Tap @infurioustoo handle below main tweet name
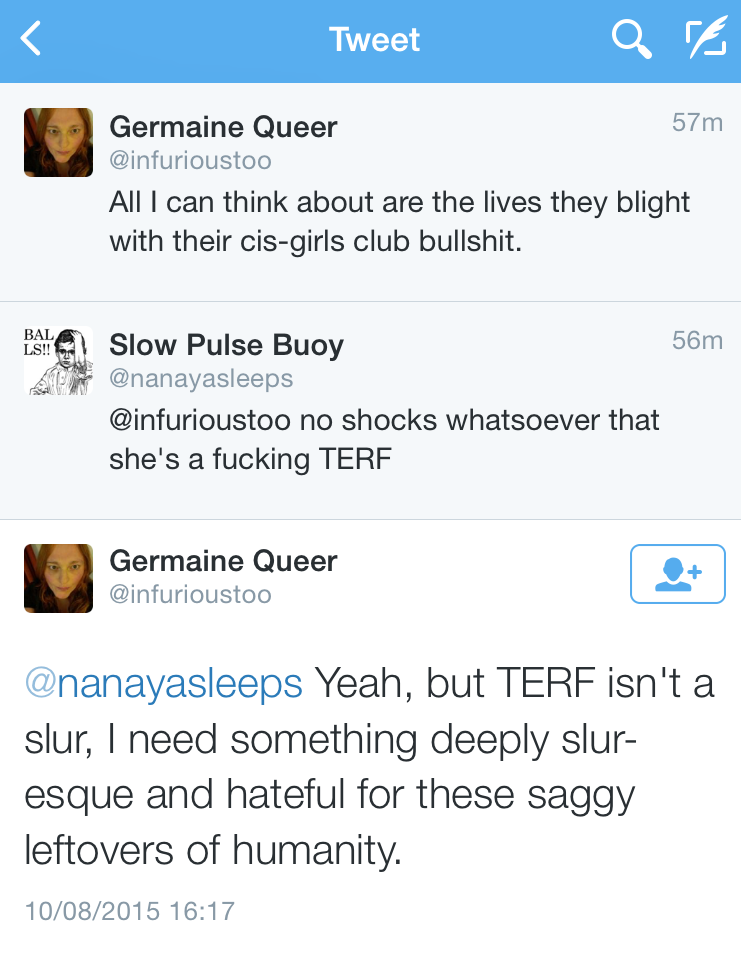The width and height of the screenshot is (741, 953). tap(190, 594)
